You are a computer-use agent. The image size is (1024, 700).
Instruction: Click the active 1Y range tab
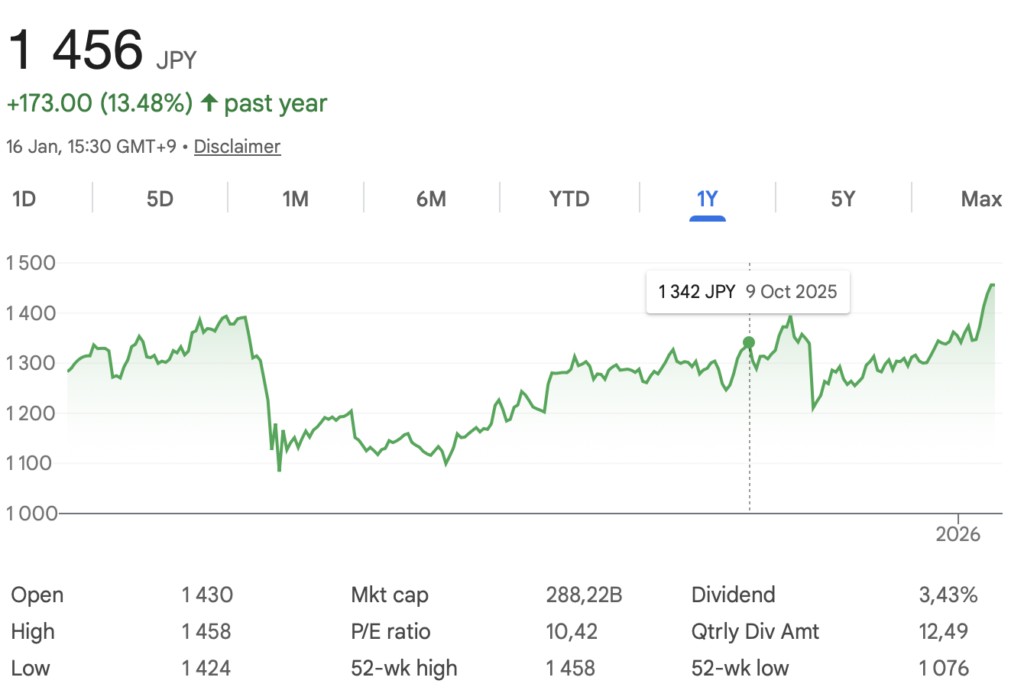click(x=707, y=199)
